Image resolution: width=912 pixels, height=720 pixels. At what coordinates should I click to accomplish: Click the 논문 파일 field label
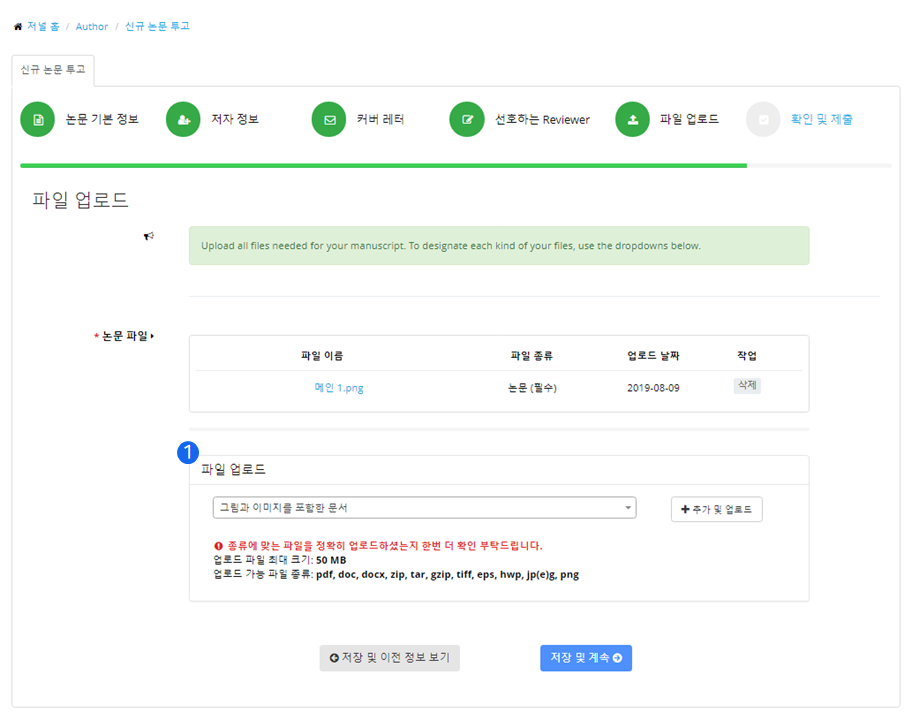pyautogui.click(x=124, y=336)
